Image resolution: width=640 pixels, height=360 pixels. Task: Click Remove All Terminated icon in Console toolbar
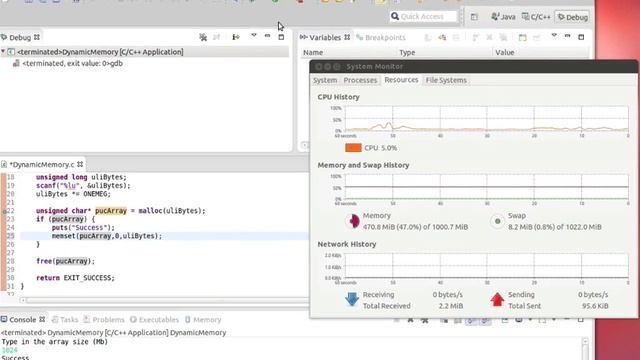pyautogui.click(x=424, y=320)
